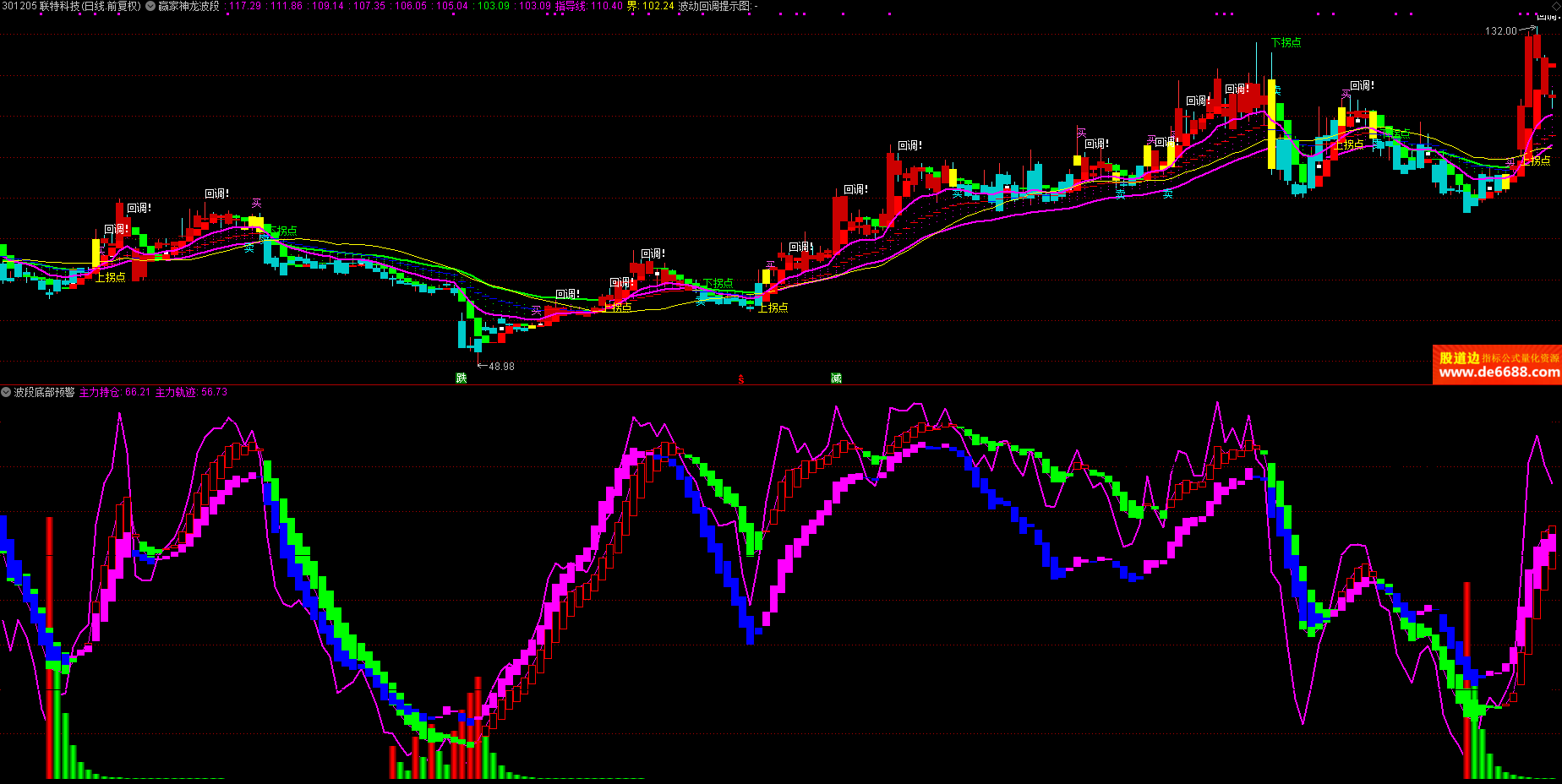Select stock title 301205 联特科技
Image resolution: width=1562 pixels, height=784 pixels.
(x=71, y=6)
